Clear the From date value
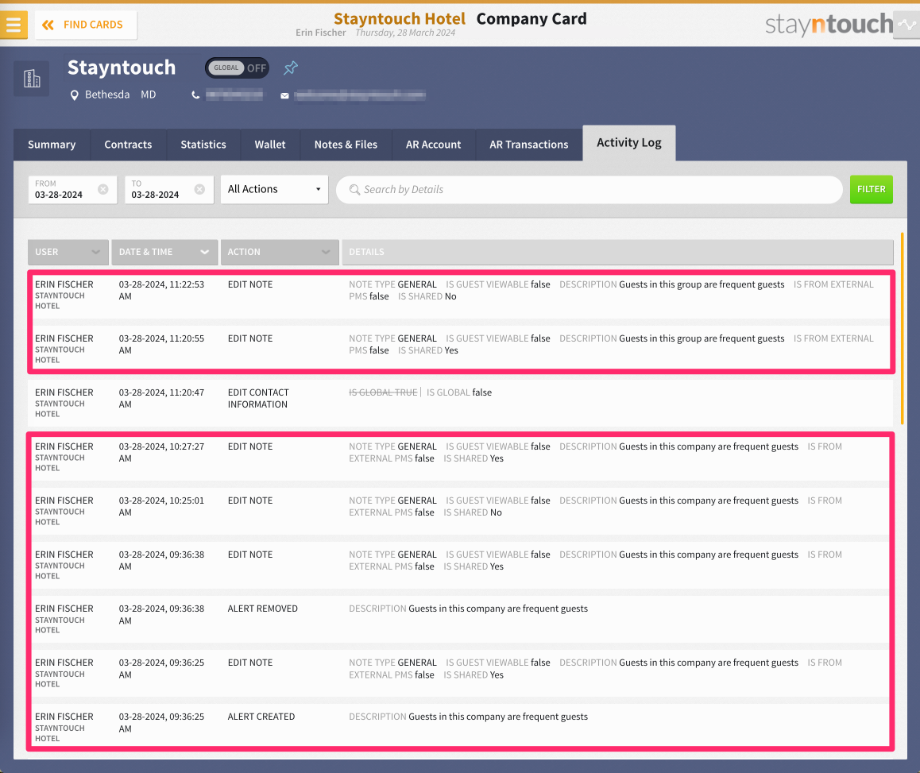The image size is (920, 773). point(103,189)
